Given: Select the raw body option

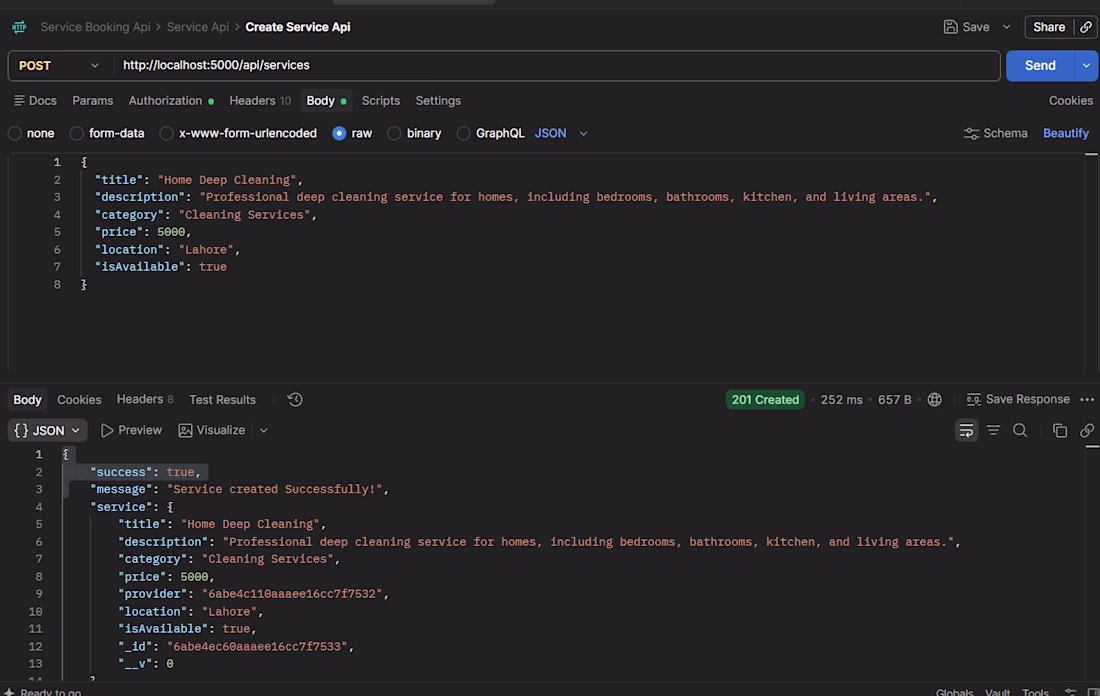Looking at the screenshot, I should point(352,133).
